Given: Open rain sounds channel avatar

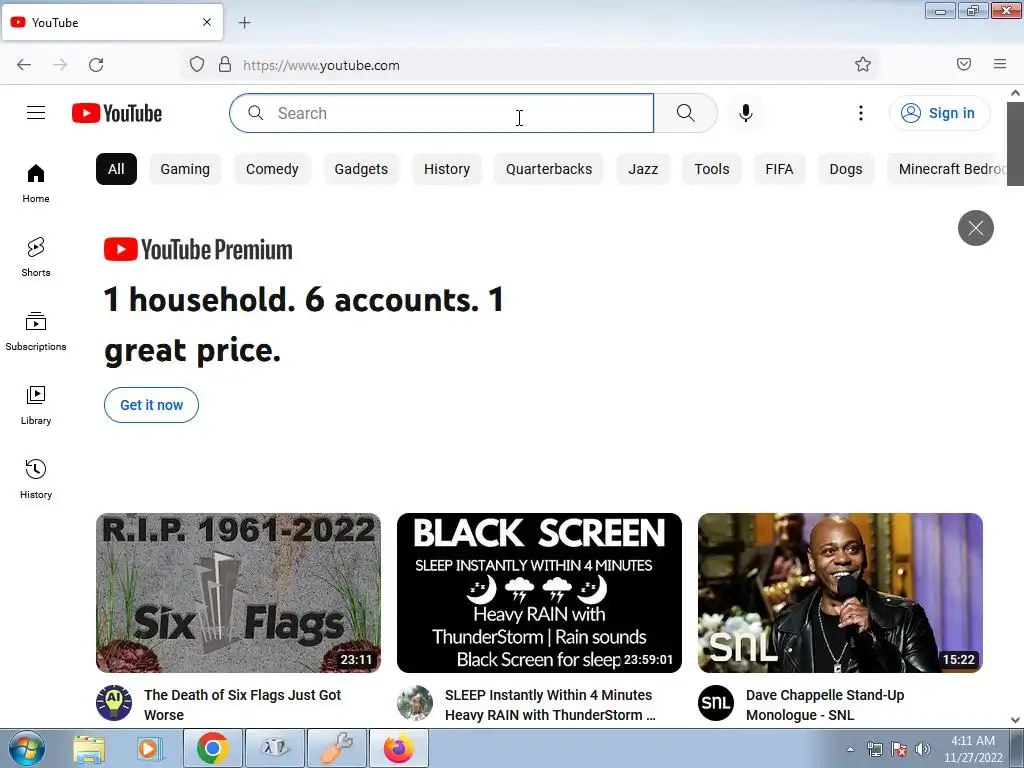Looking at the screenshot, I should click(x=415, y=703).
